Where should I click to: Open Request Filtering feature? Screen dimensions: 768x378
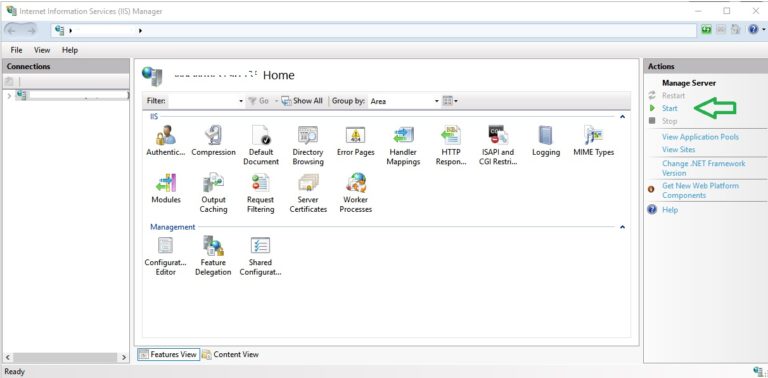tap(261, 193)
